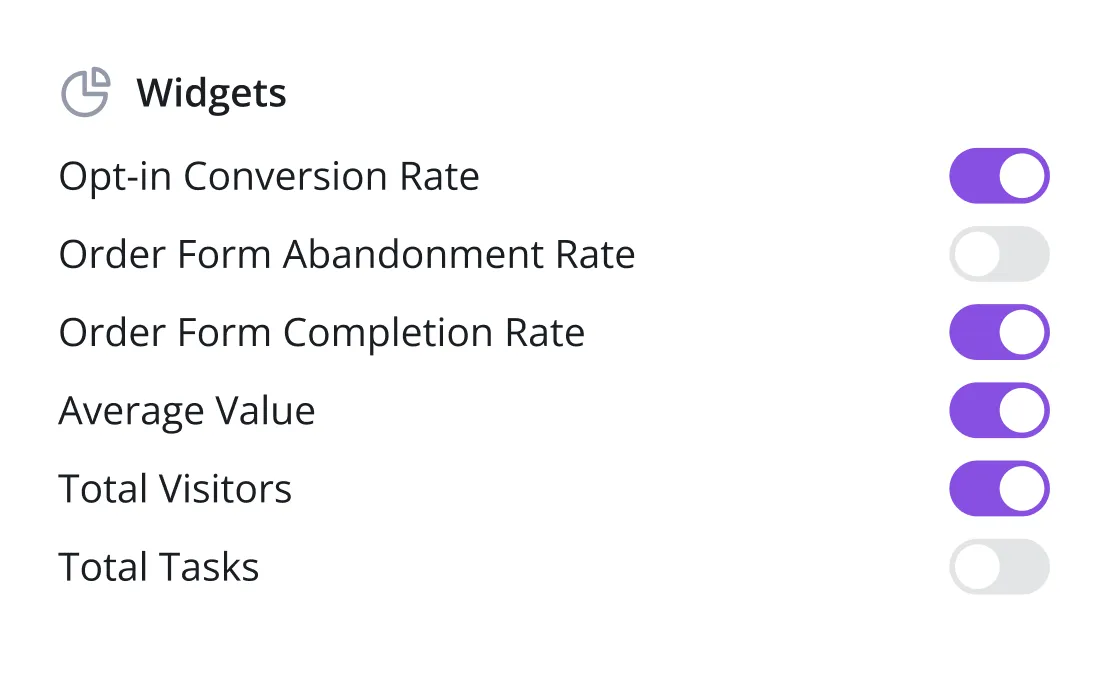The width and height of the screenshot is (1105, 681).
Task: Enable the Order Form Abandonment Rate toggle
Action: click(998, 254)
